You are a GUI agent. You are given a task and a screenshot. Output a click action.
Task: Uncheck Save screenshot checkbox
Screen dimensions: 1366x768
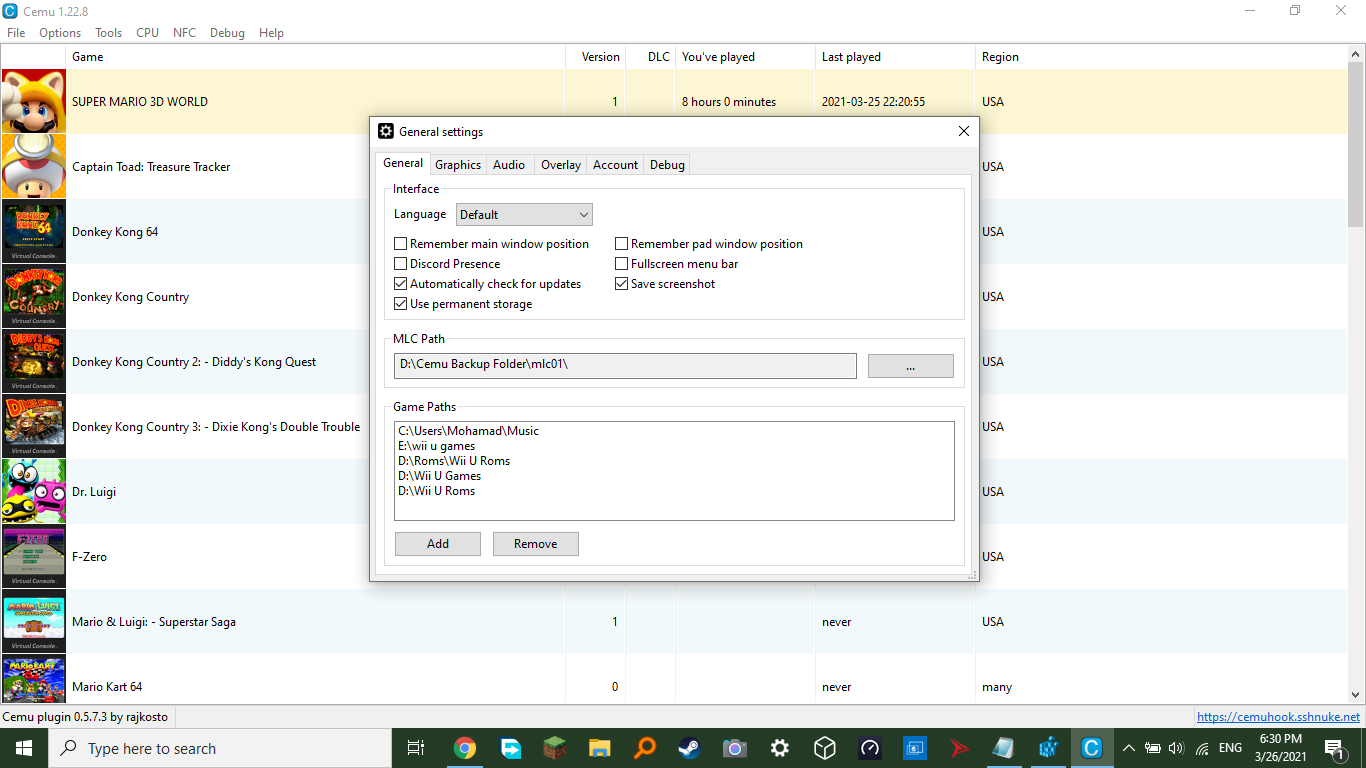[621, 284]
